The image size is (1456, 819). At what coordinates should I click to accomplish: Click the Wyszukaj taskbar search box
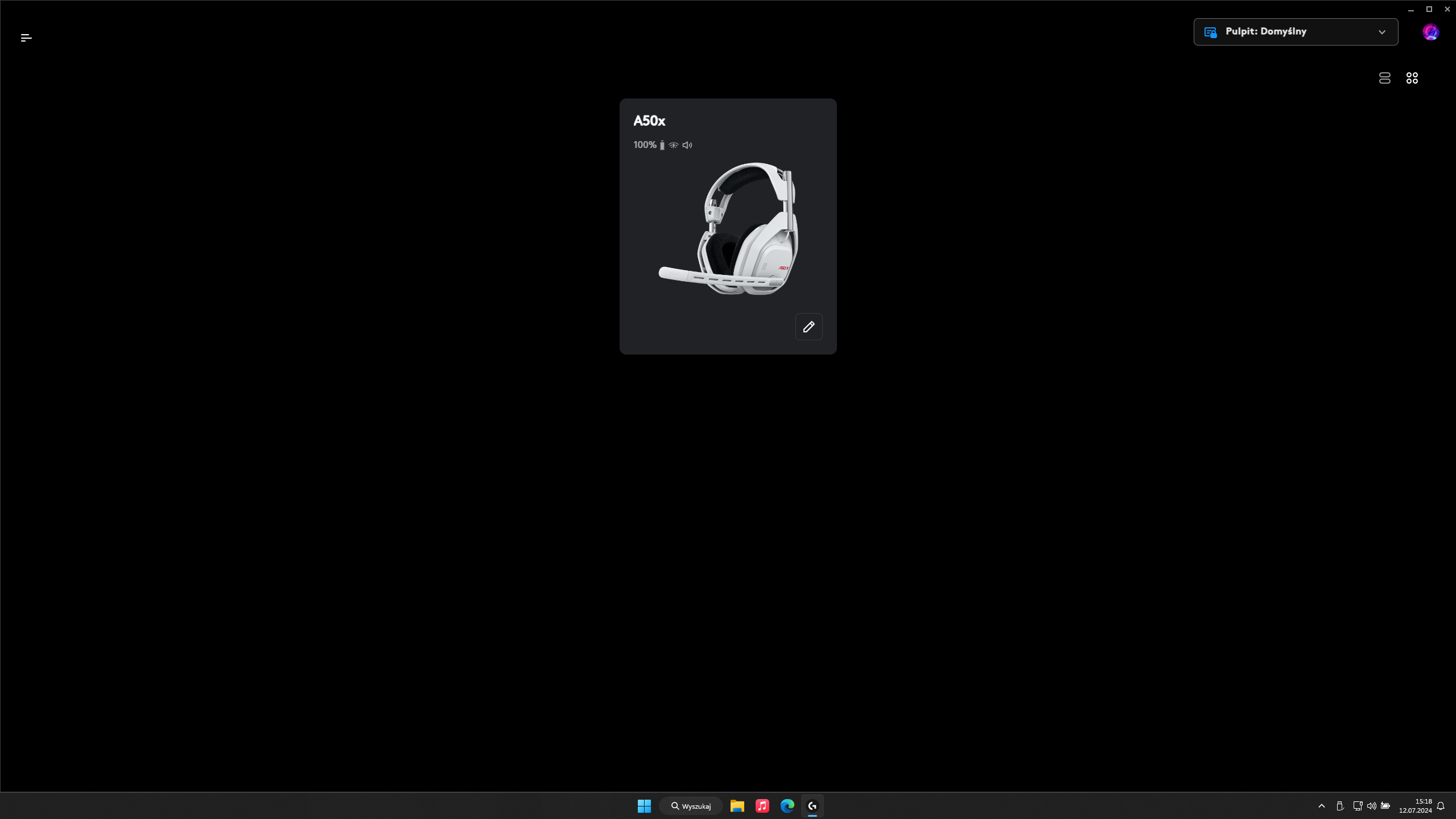[691, 806]
